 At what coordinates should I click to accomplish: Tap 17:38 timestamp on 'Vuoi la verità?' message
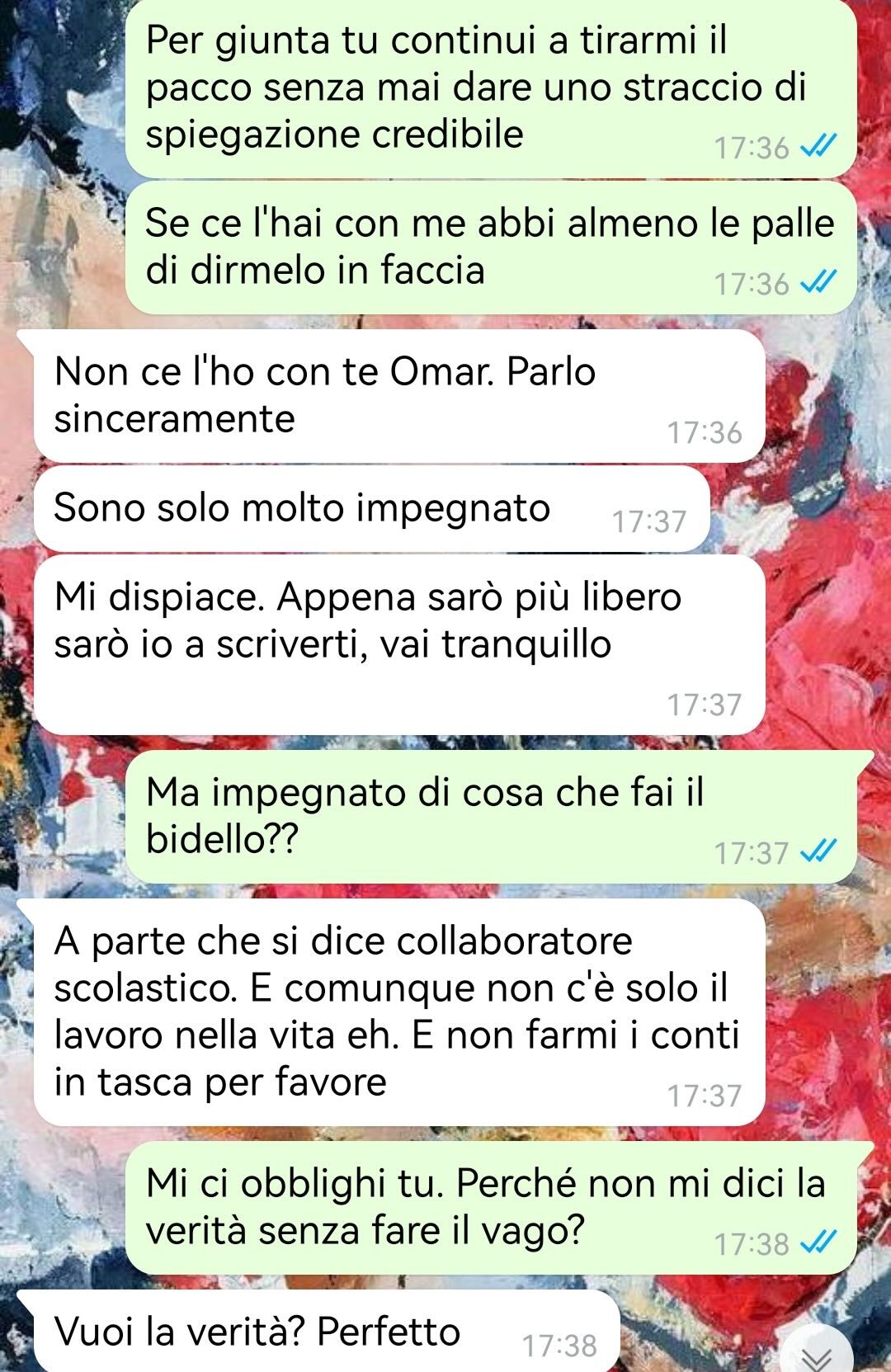click(x=559, y=1346)
